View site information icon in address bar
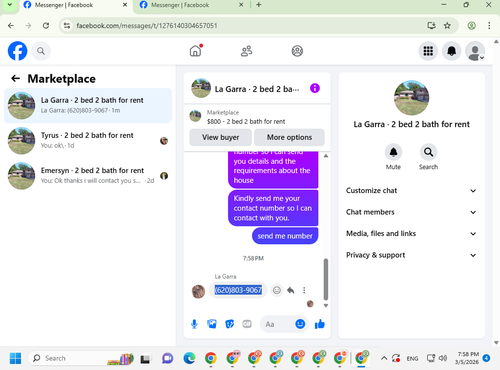The image size is (500, 370). click(x=67, y=26)
